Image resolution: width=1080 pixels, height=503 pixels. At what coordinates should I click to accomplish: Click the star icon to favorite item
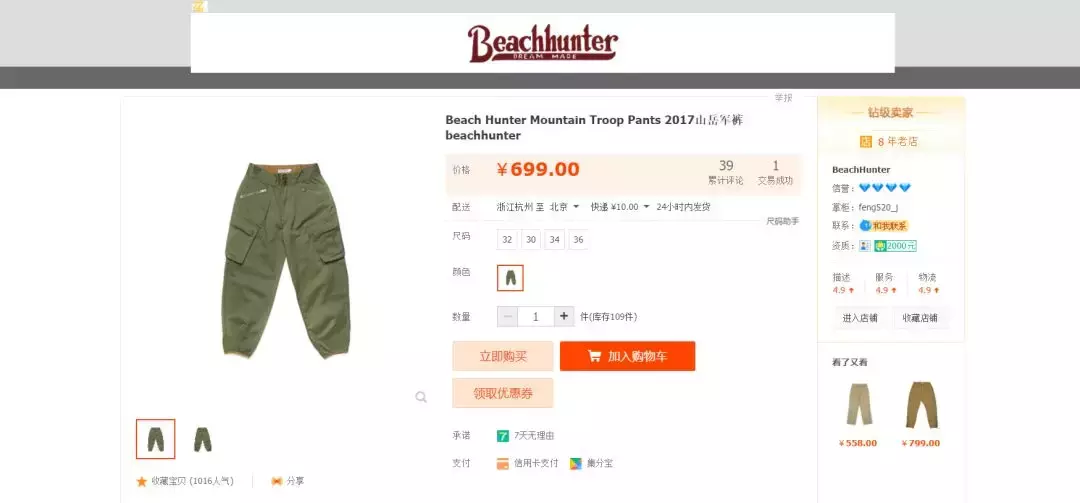142,482
